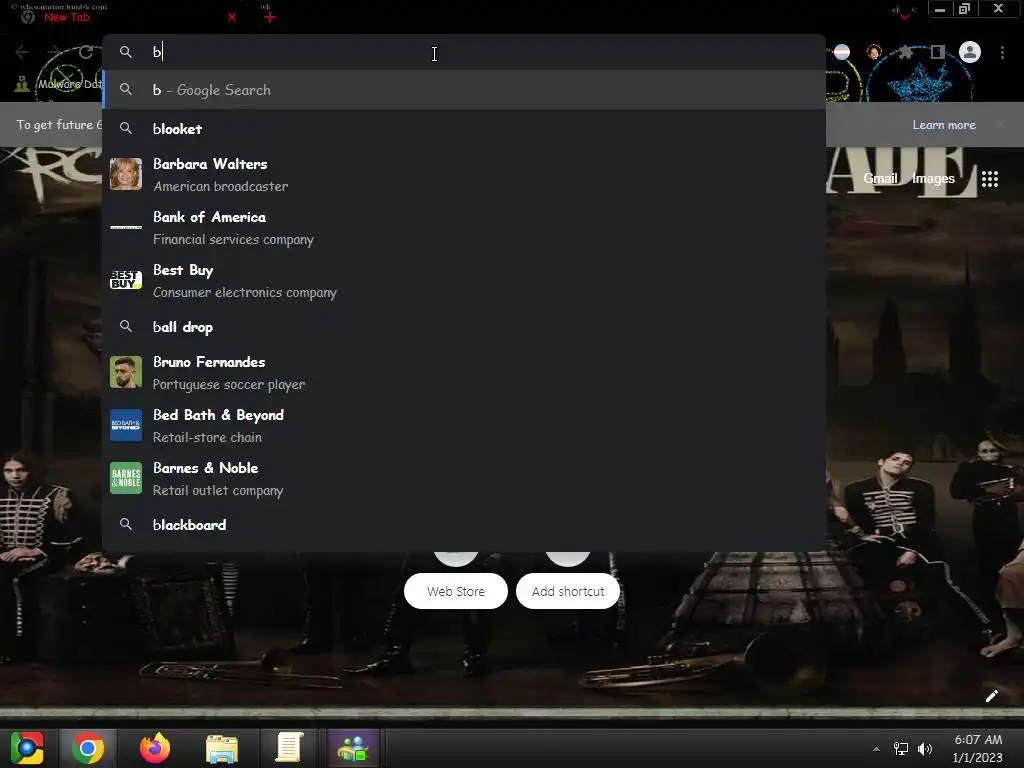Click the Best Buy logo icon
The height and width of the screenshot is (768, 1024).
click(125, 280)
